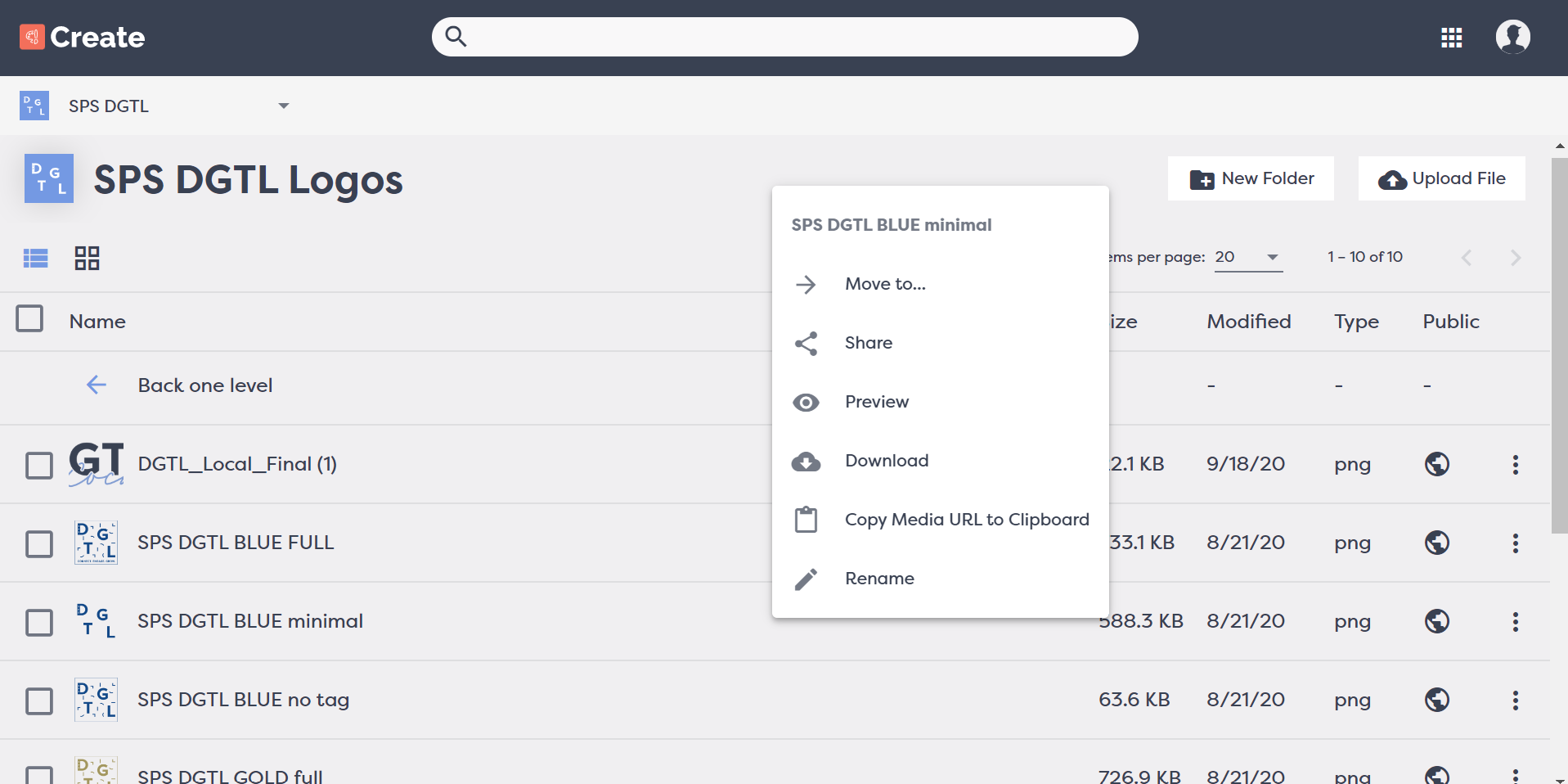Choose Move to... in context menu
1568x784 pixels.
[x=941, y=284]
